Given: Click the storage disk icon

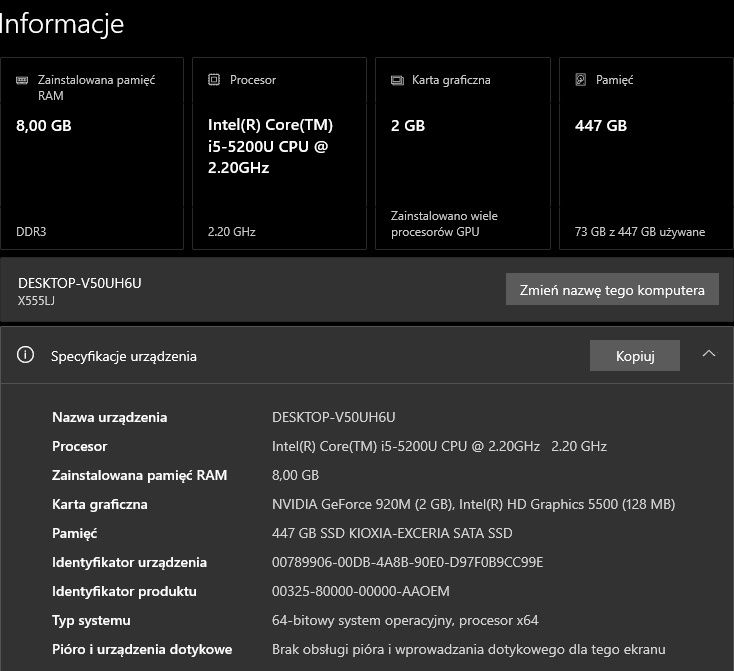Looking at the screenshot, I should pos(580,80).
